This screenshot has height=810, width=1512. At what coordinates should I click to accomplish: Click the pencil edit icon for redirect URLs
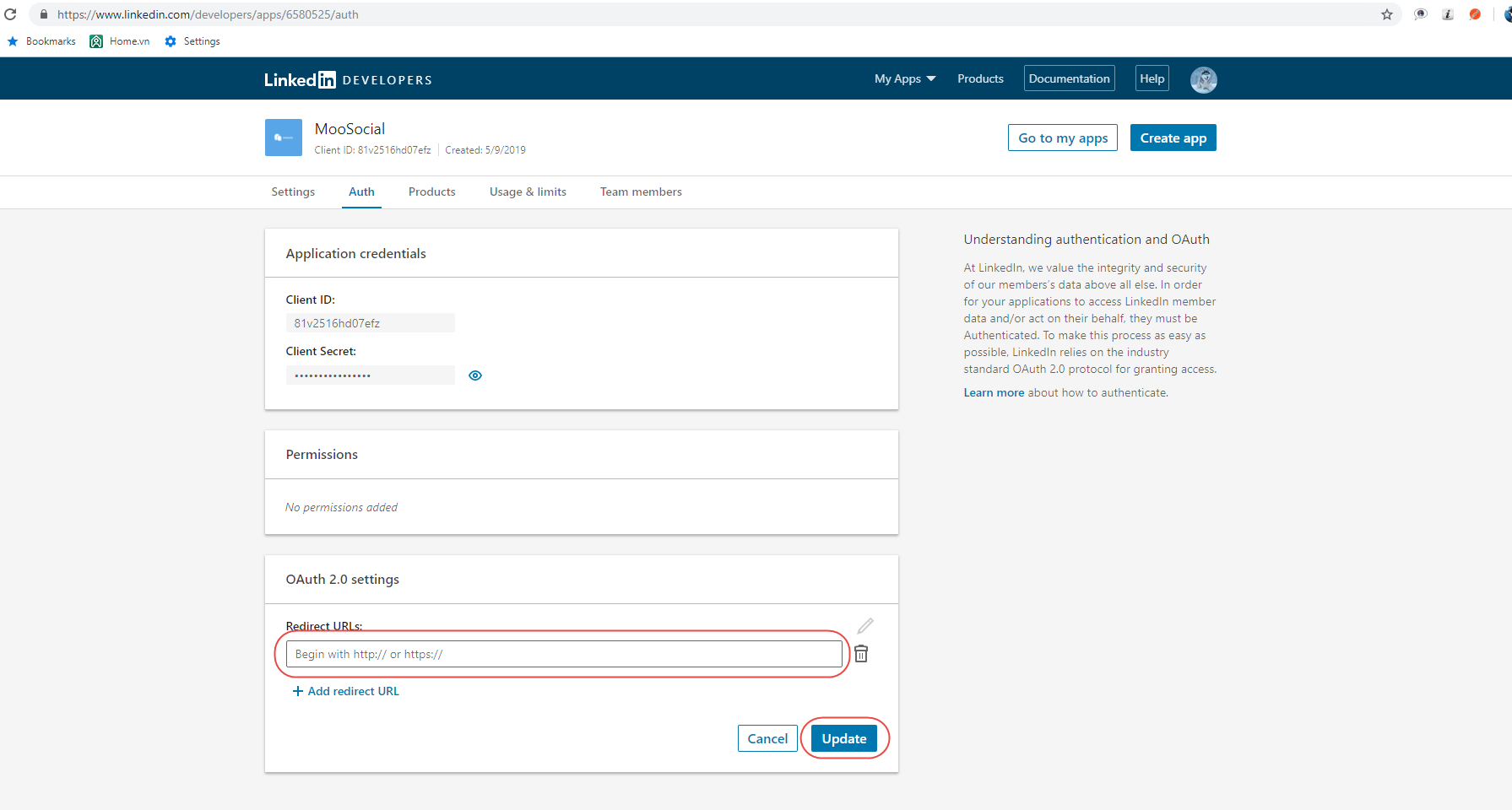pyautogui.click(x=865, y=625)
